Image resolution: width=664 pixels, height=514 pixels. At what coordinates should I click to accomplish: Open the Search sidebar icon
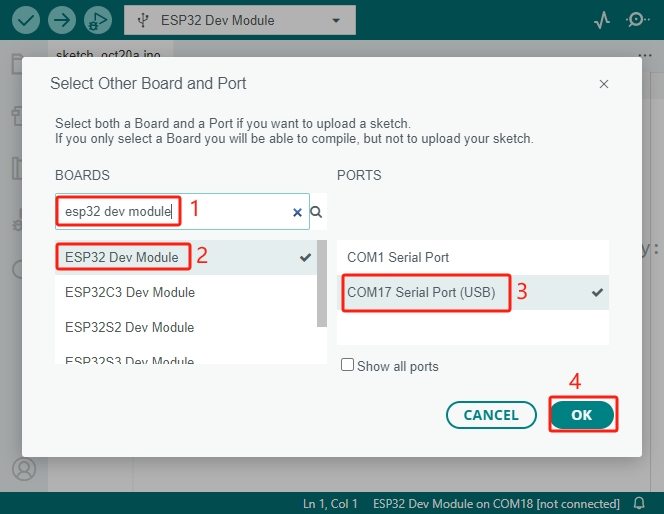[17, 269]
